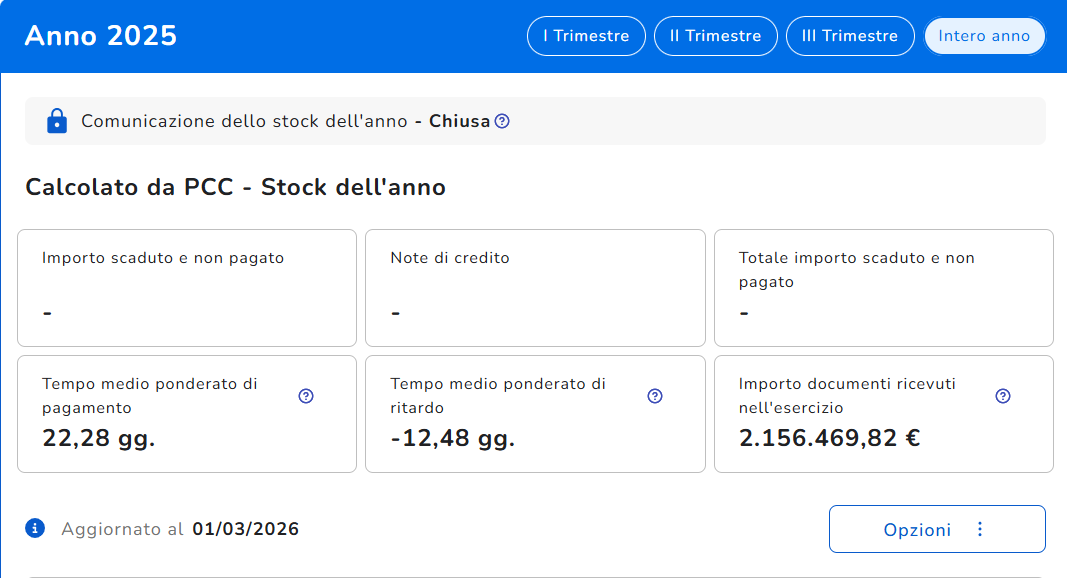Select the Intero anno view
Image resolution: width=1067 pixels, height=578 pixels.
[984, 36]
